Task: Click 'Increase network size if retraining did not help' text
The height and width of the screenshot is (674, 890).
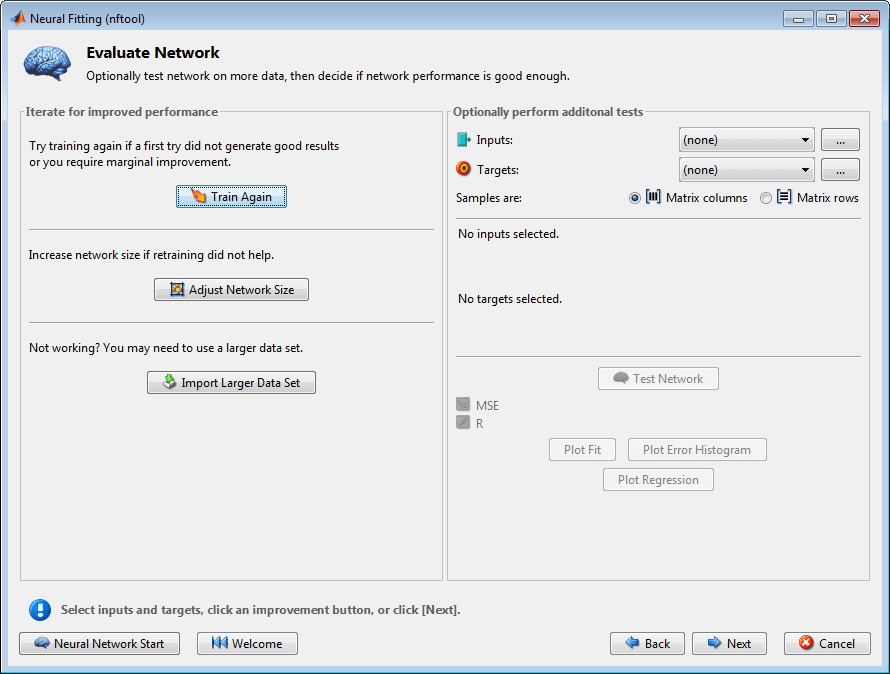Action: click(152, 255)
